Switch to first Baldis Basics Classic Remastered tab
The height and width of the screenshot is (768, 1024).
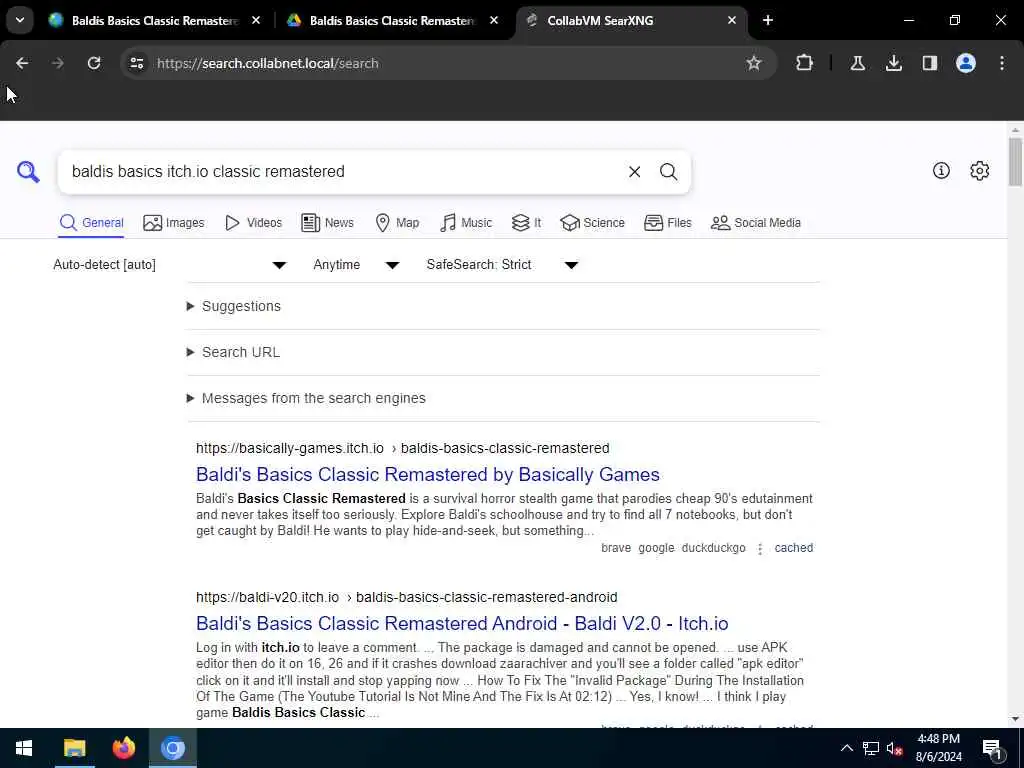pos(154,20)
